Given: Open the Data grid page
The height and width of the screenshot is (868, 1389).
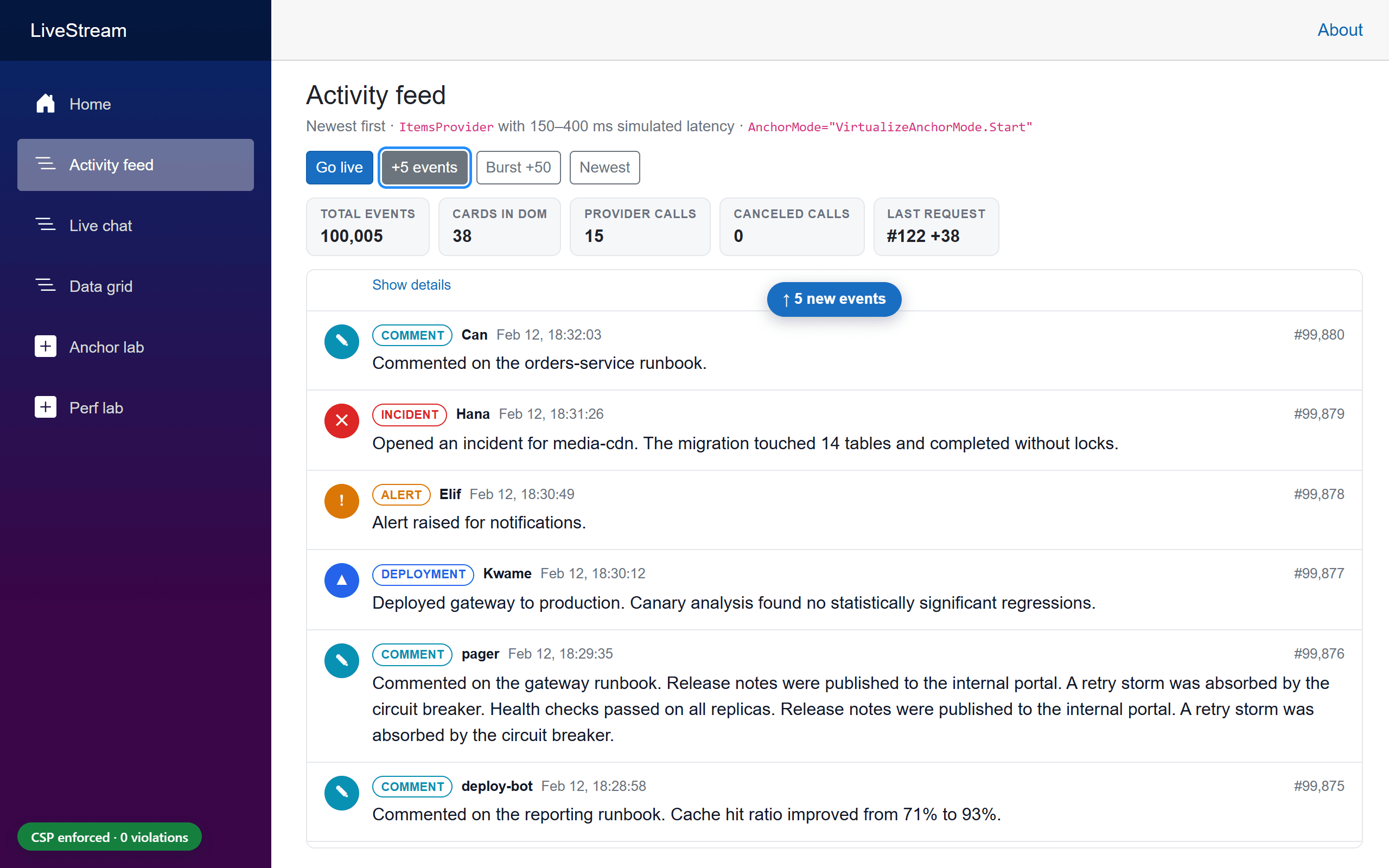Looking at the screenshot, I should coord(136,286).
